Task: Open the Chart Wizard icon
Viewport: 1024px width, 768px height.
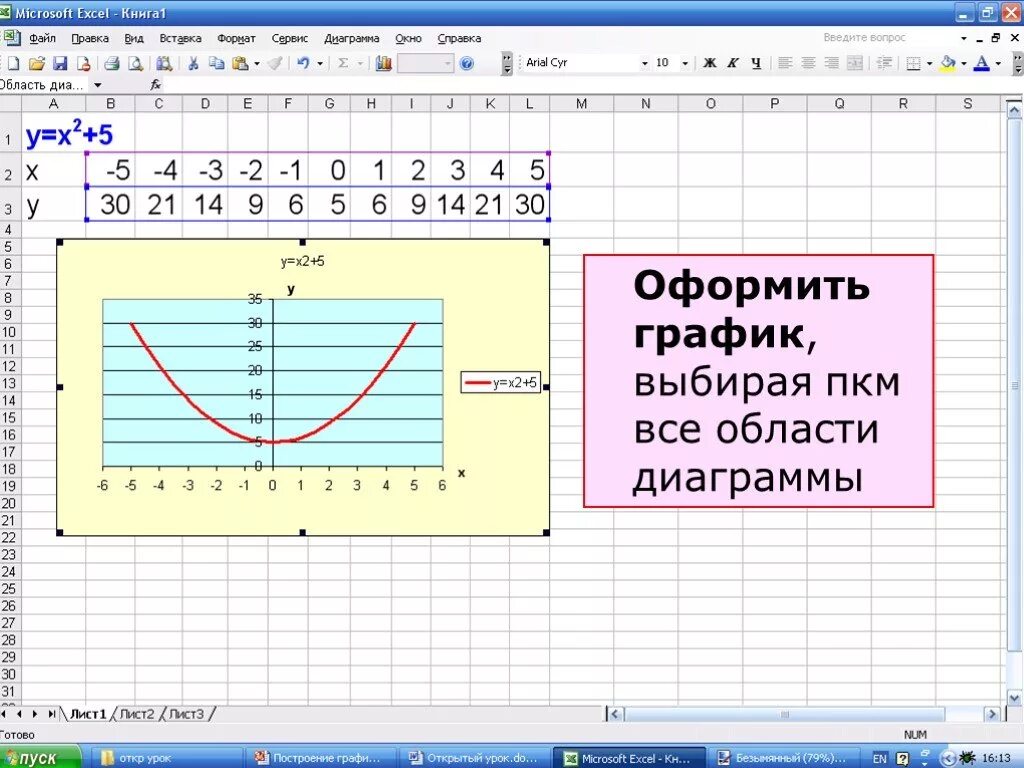Action: click(x=383, y=63)
